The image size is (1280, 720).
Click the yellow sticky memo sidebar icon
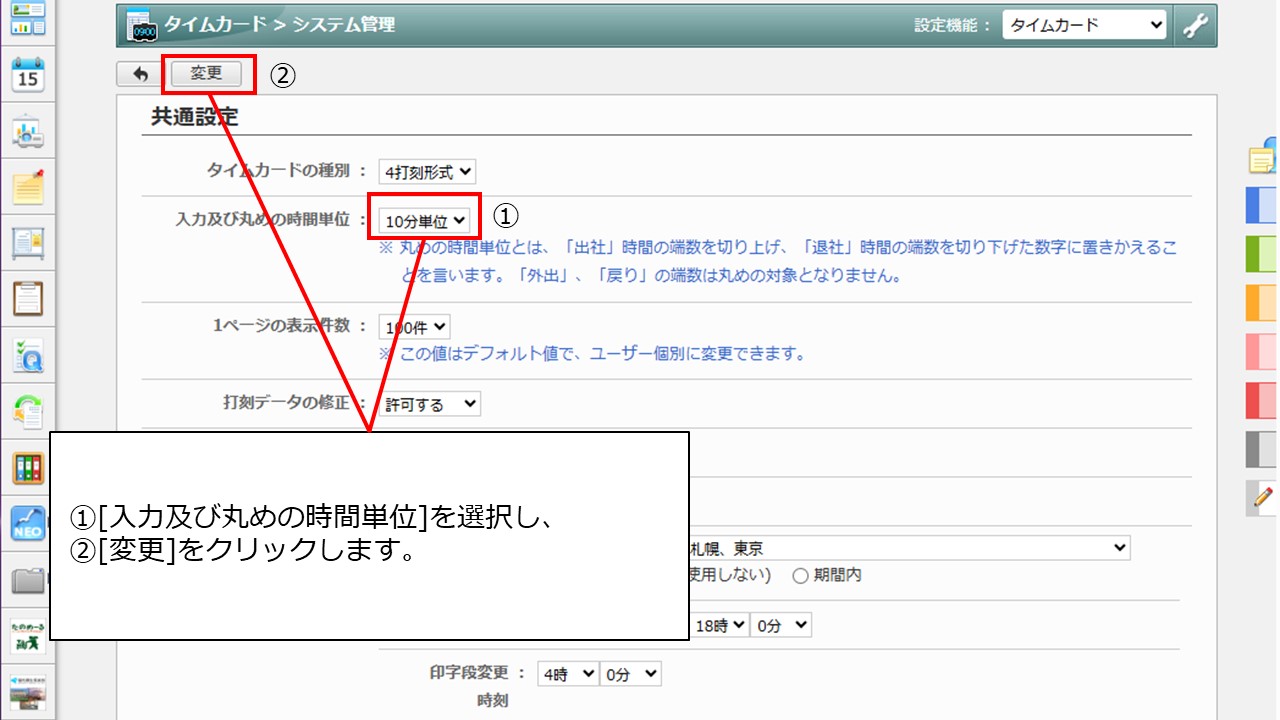pyautogui.click(x=28, y=186)
